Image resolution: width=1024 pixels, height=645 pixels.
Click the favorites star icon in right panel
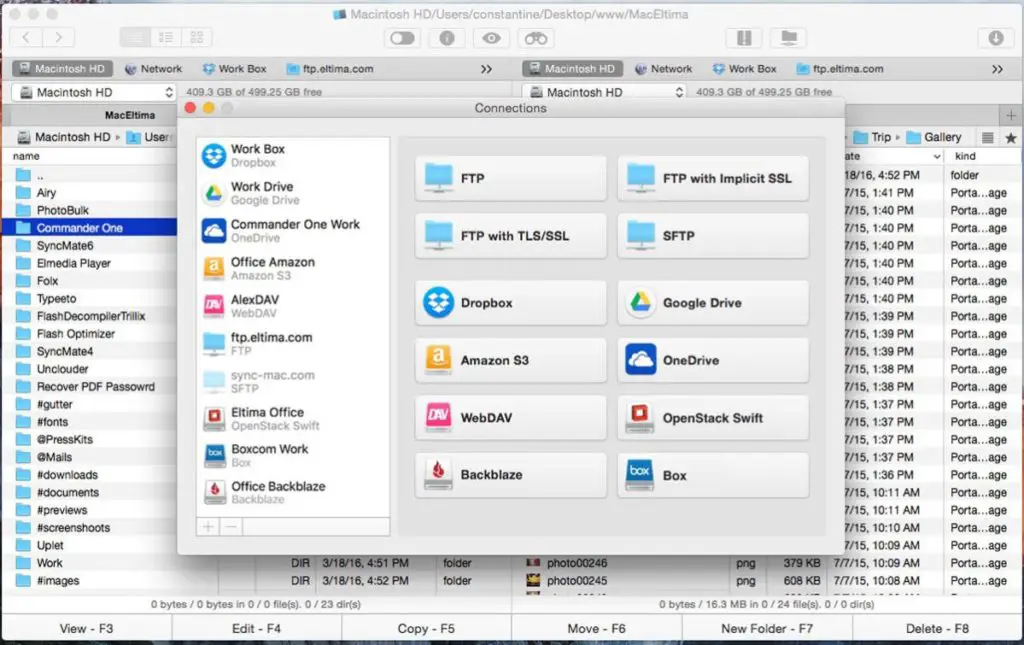pyautogui.click(x=1010, y=137)
